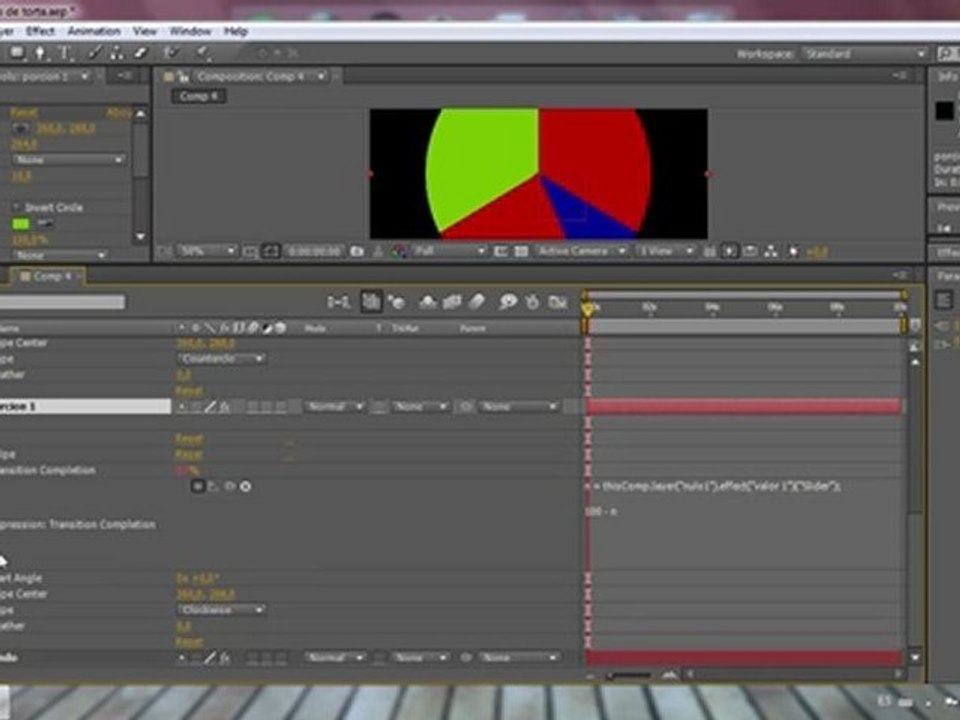The width and height of the screenshot is (960, 720).
Task: Click the color eyedropper beside green swatch
Action: [45, 223]
